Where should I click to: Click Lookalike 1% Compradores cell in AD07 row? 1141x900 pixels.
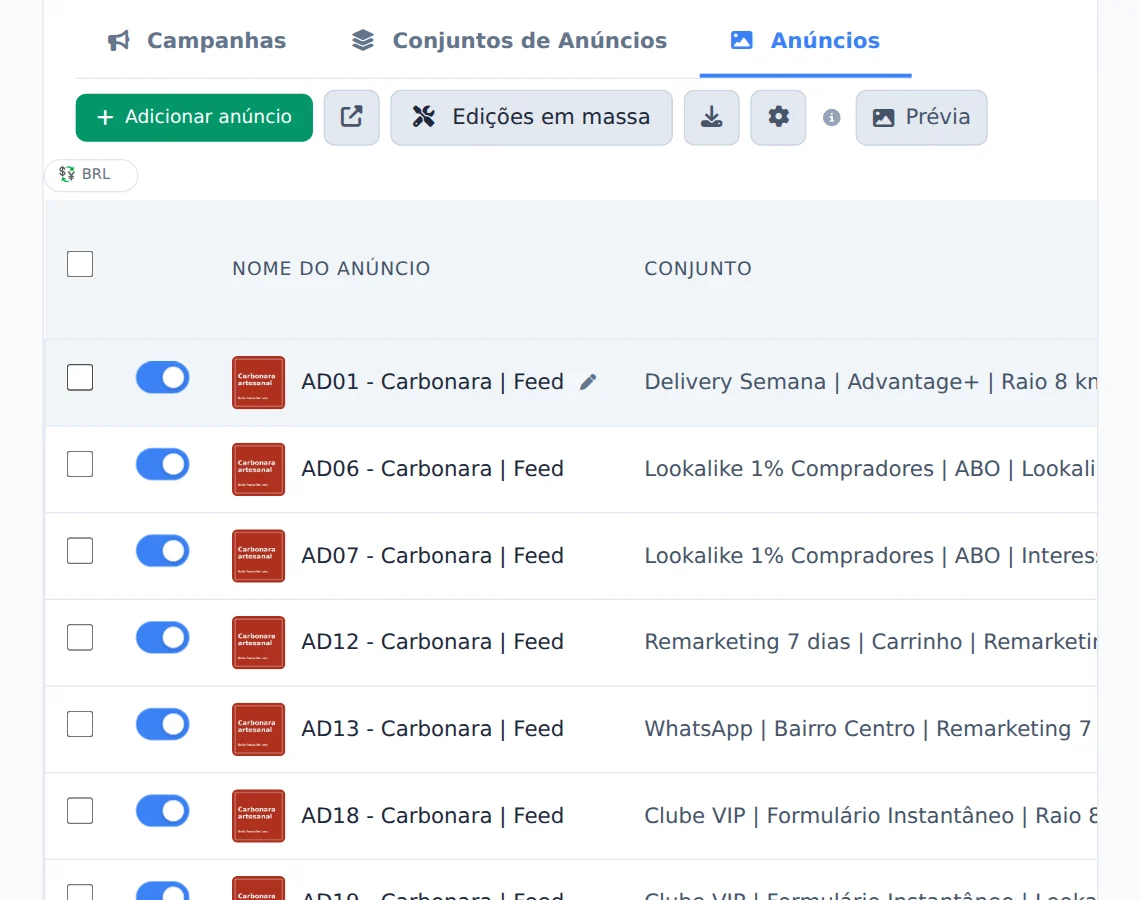click(870, 556)
